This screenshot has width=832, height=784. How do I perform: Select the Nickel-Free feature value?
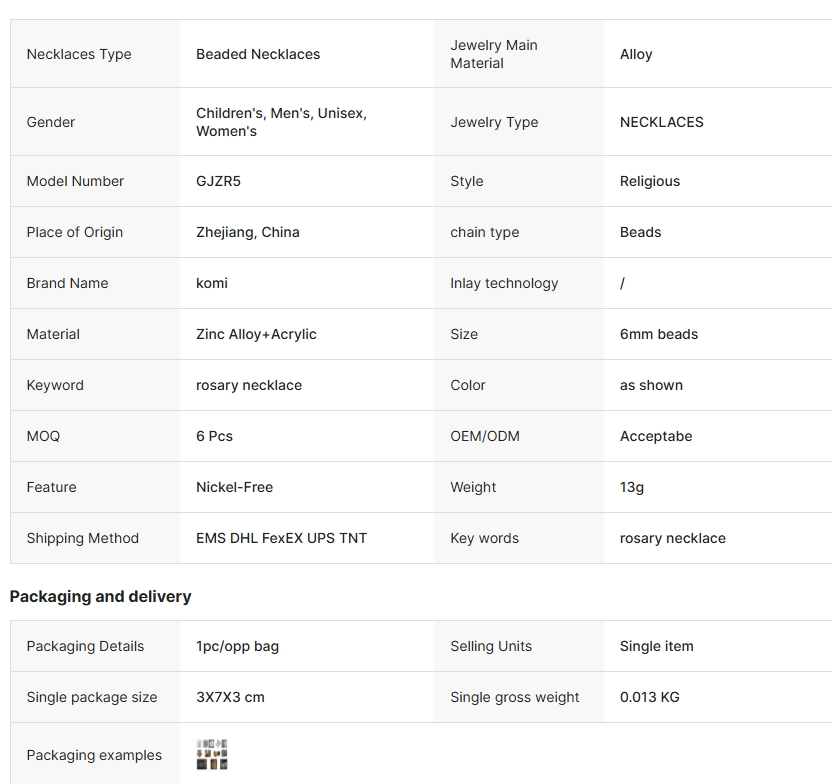coord(234,487)
